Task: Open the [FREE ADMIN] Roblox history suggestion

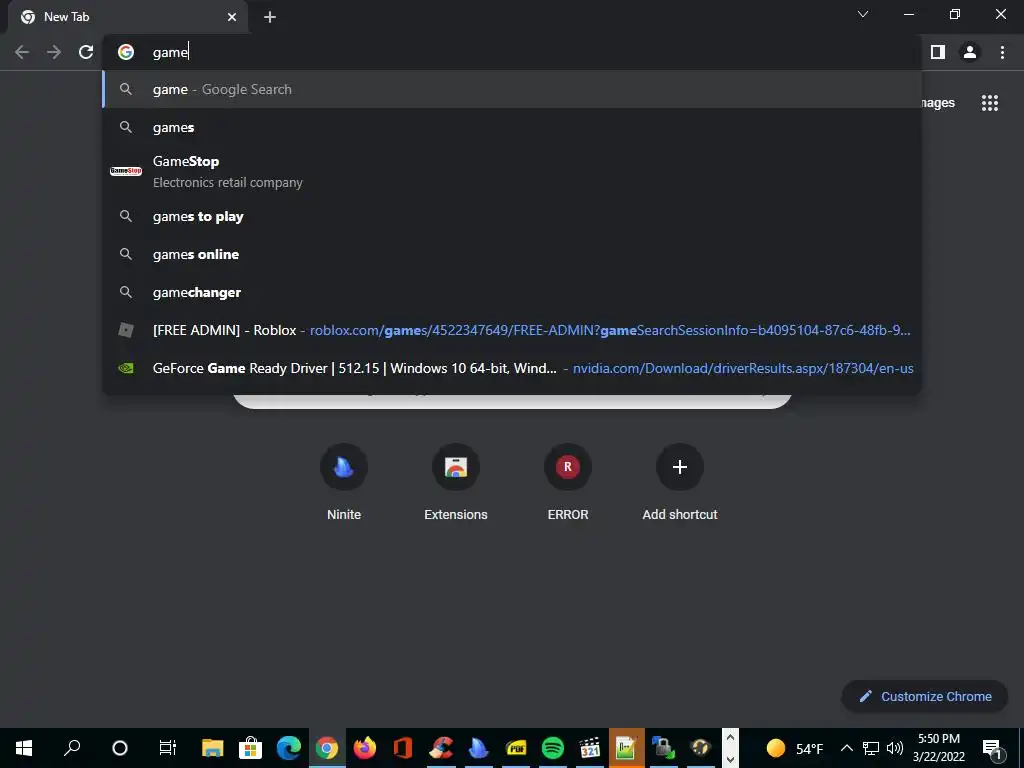Action: point(513,330)
